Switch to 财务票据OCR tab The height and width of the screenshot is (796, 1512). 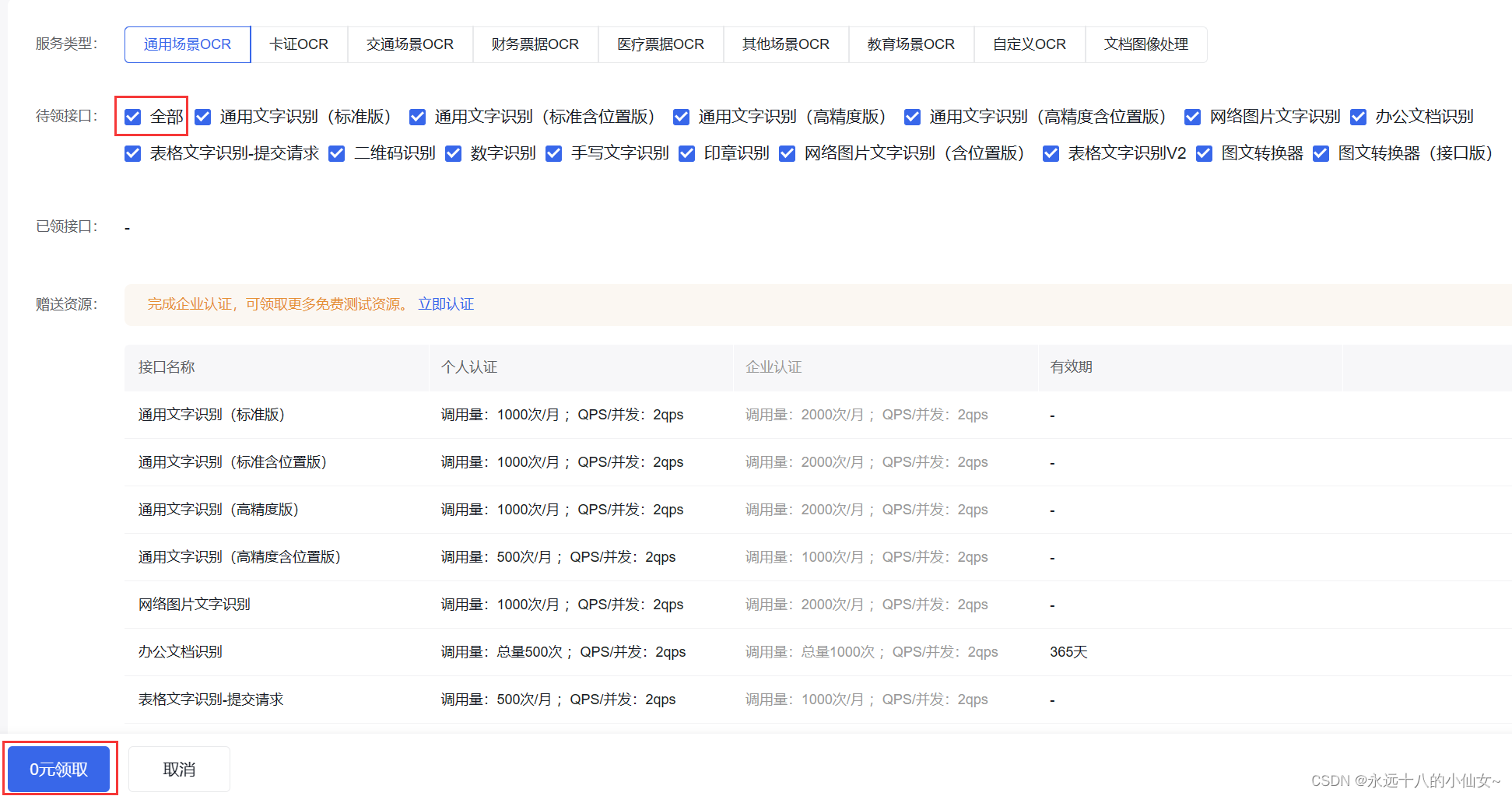click(535, 44)
